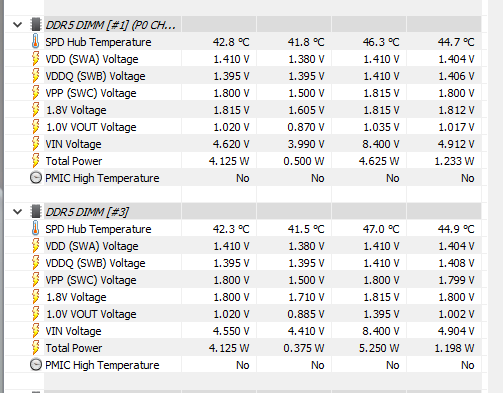Click lightning icon for DIMM #3 Total Power
503x393 pixels.
(x=35, y=348)
